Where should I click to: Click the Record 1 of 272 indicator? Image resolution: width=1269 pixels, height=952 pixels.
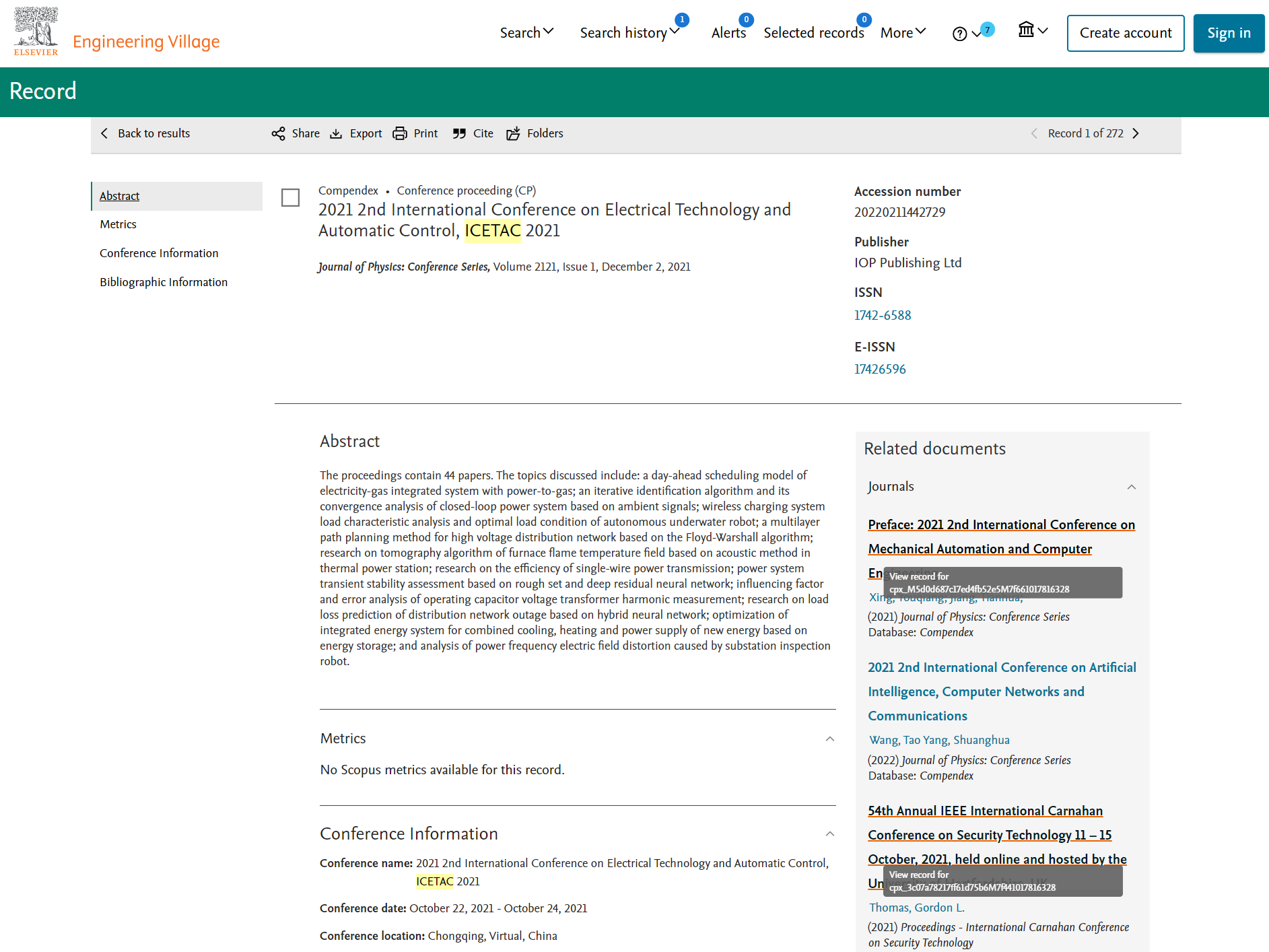[x=1085, y=133]
